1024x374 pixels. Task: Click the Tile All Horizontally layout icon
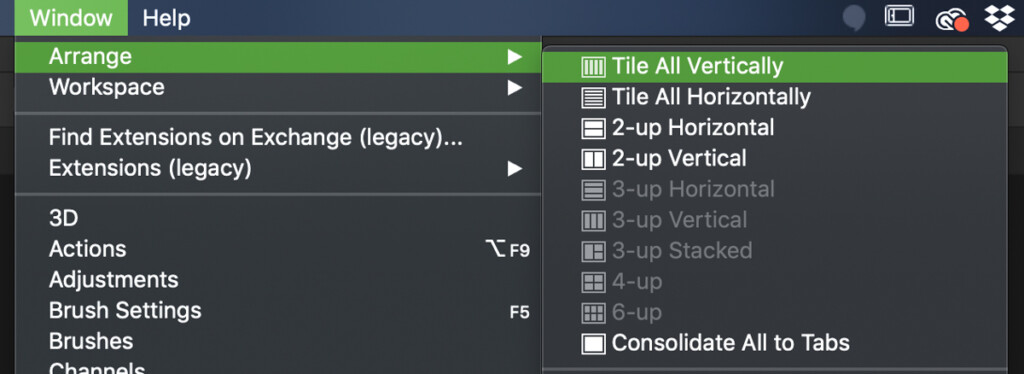(593, 97)
